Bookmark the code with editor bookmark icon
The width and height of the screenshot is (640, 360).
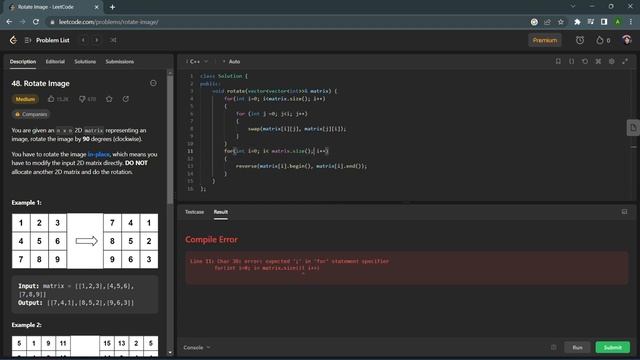pyautogui.click(x=558, y=61)
